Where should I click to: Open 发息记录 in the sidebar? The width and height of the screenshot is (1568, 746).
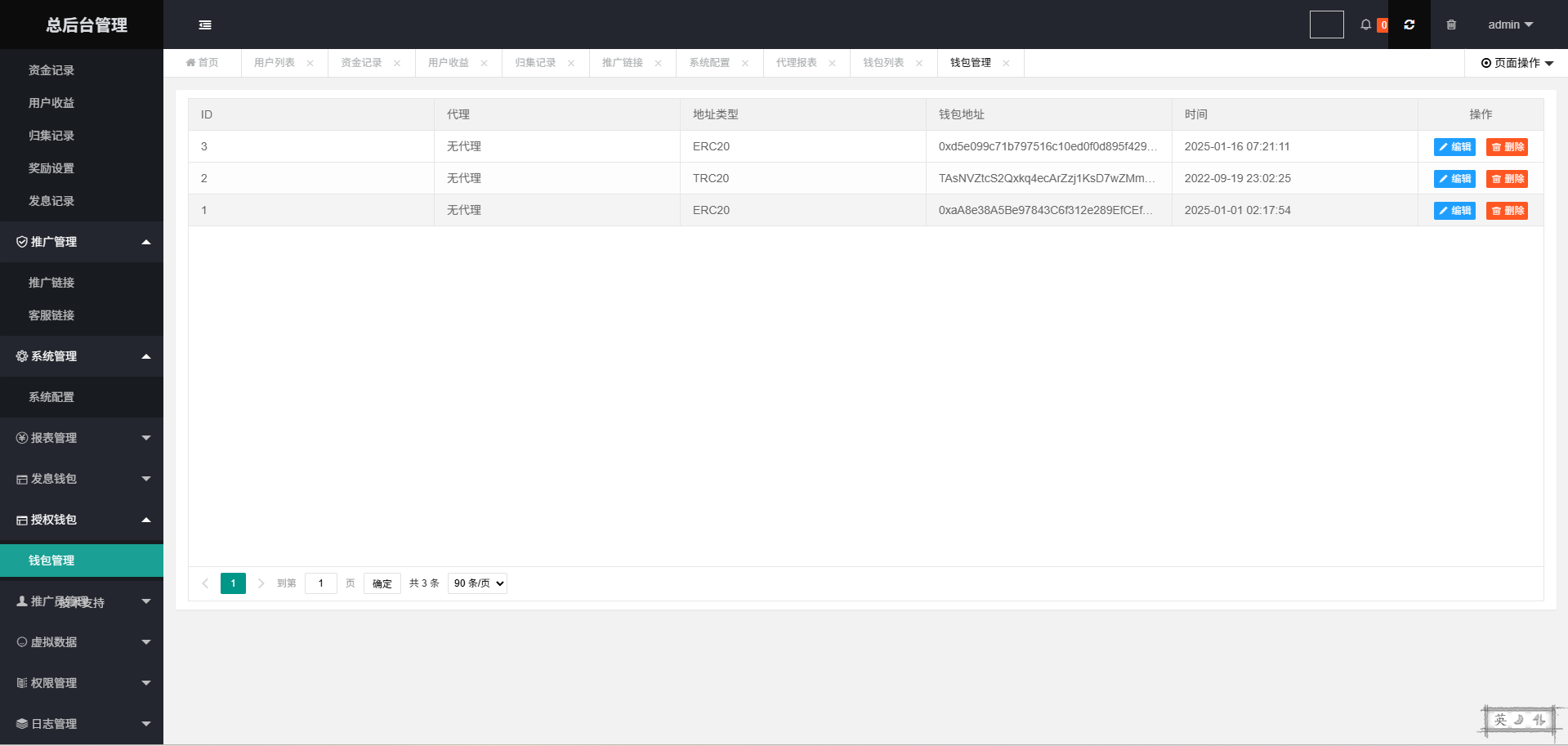pyautogui.click(x=82, y=201)
